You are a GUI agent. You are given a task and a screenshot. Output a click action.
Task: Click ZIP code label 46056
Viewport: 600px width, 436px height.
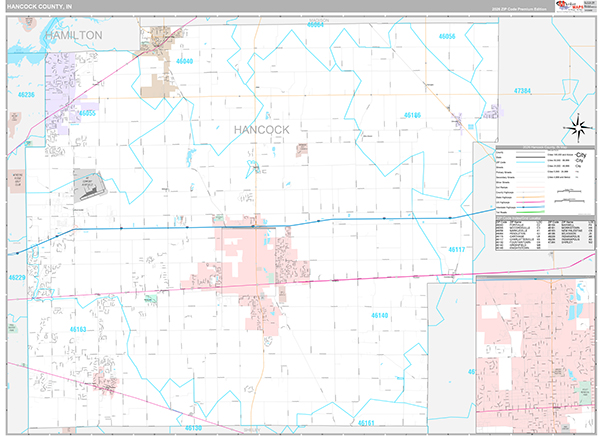coord(447,37)
